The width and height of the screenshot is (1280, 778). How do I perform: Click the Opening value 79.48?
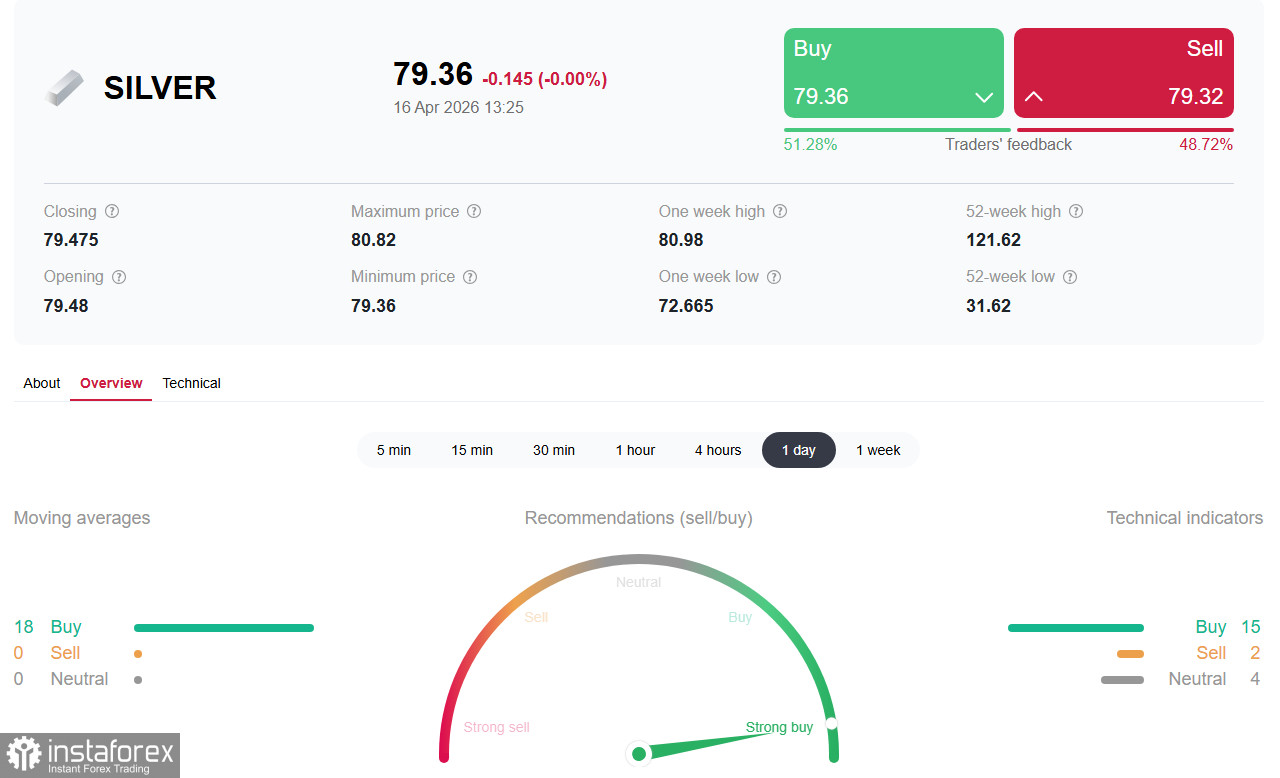[66, 306]
